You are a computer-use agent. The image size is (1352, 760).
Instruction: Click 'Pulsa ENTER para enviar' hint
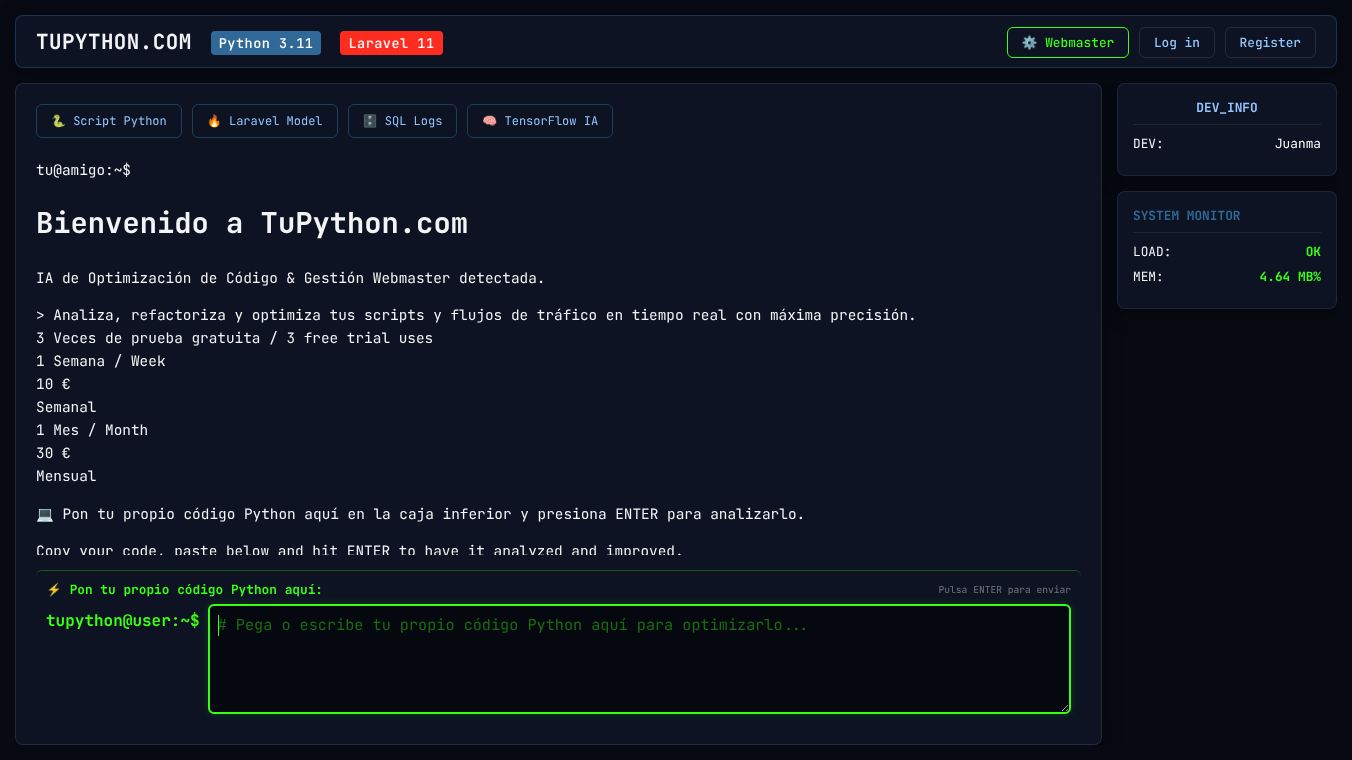1004,590
